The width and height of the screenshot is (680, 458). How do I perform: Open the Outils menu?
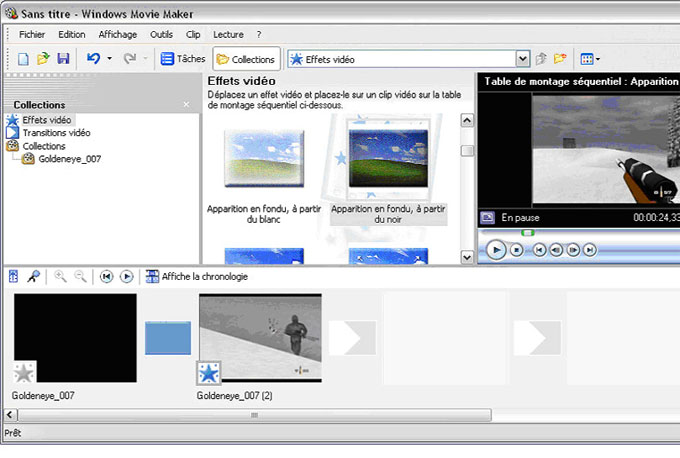[161, 34]
